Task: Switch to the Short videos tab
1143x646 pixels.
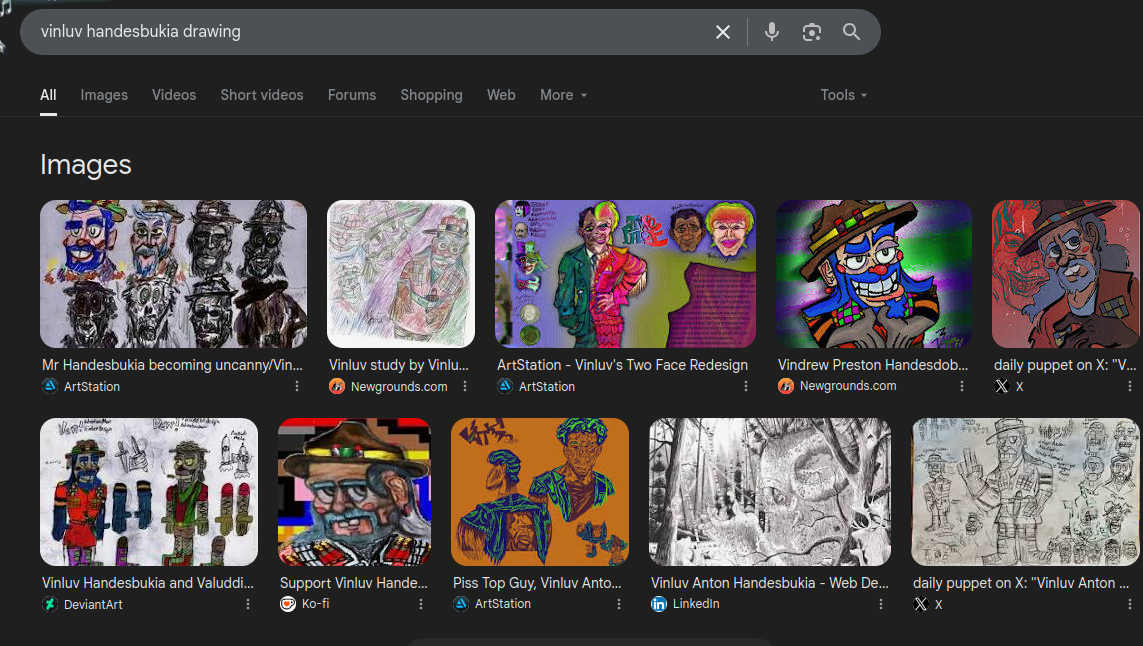Action: pos(262,95)
